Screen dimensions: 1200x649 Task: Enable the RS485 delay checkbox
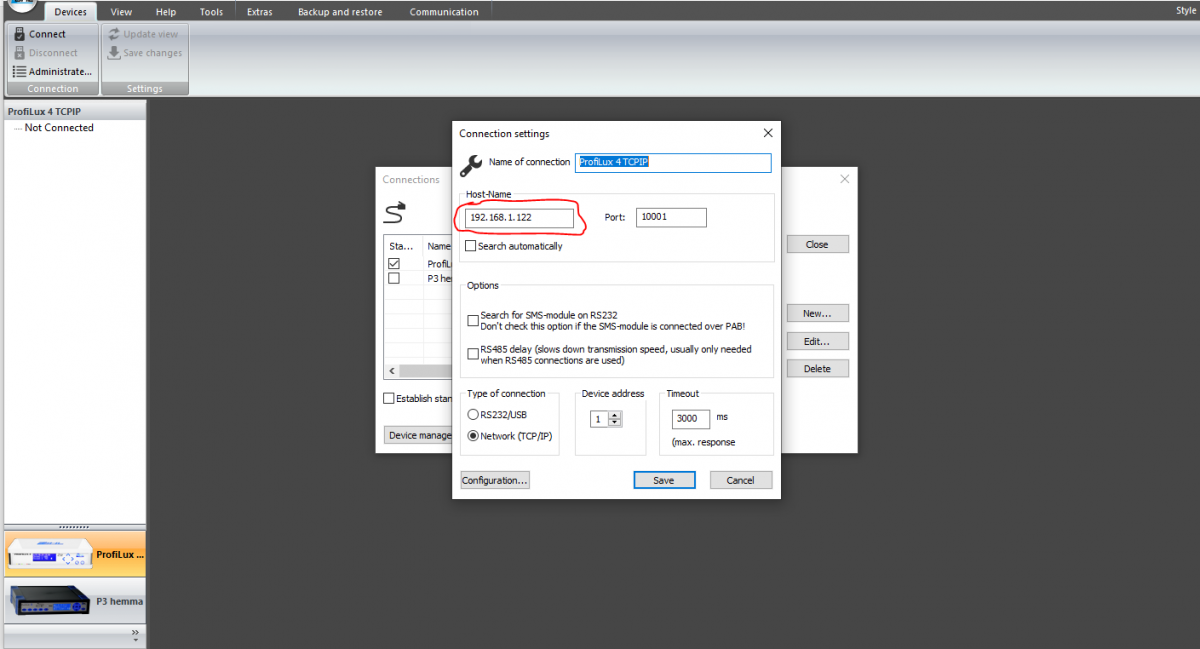coord(473,354)
